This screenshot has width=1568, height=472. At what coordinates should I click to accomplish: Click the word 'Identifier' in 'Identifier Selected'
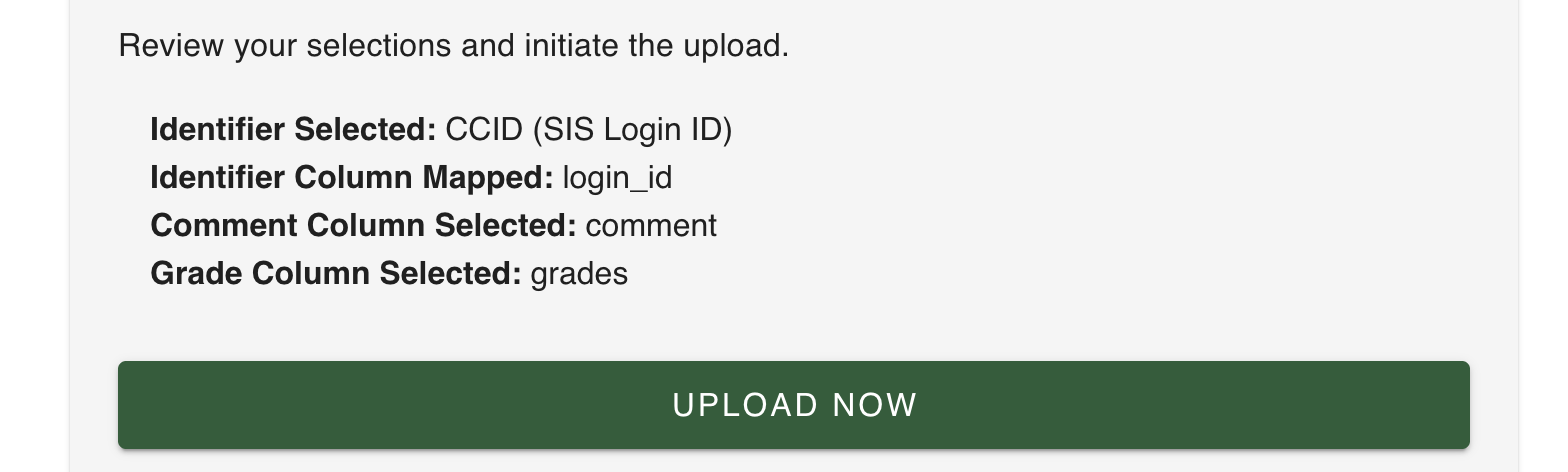[218, 129]
